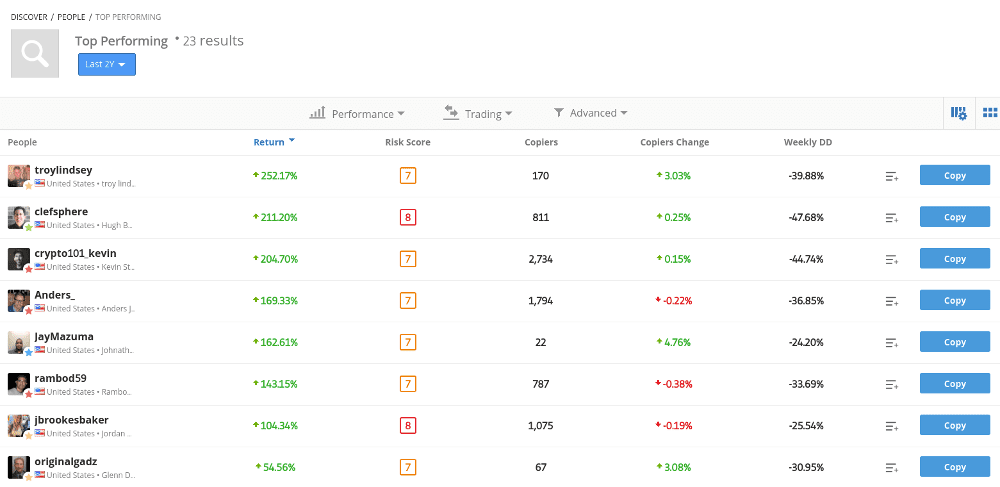Screen dimensions: 1000x487
Task: Click the search magnifier icon
Action: (x=35, y=54)
